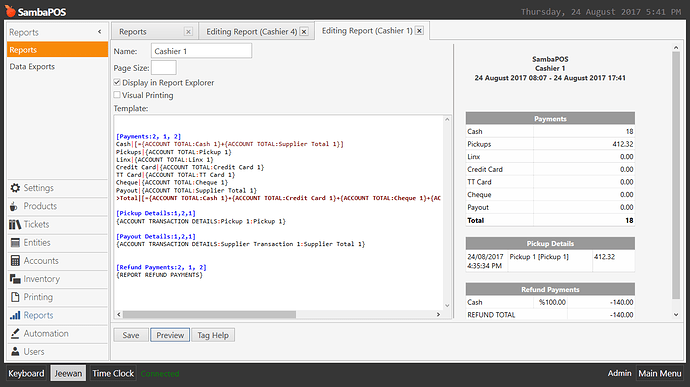Screen dimensions: 690x387
Task: Click the report Name field
Action: pos(202,51)
